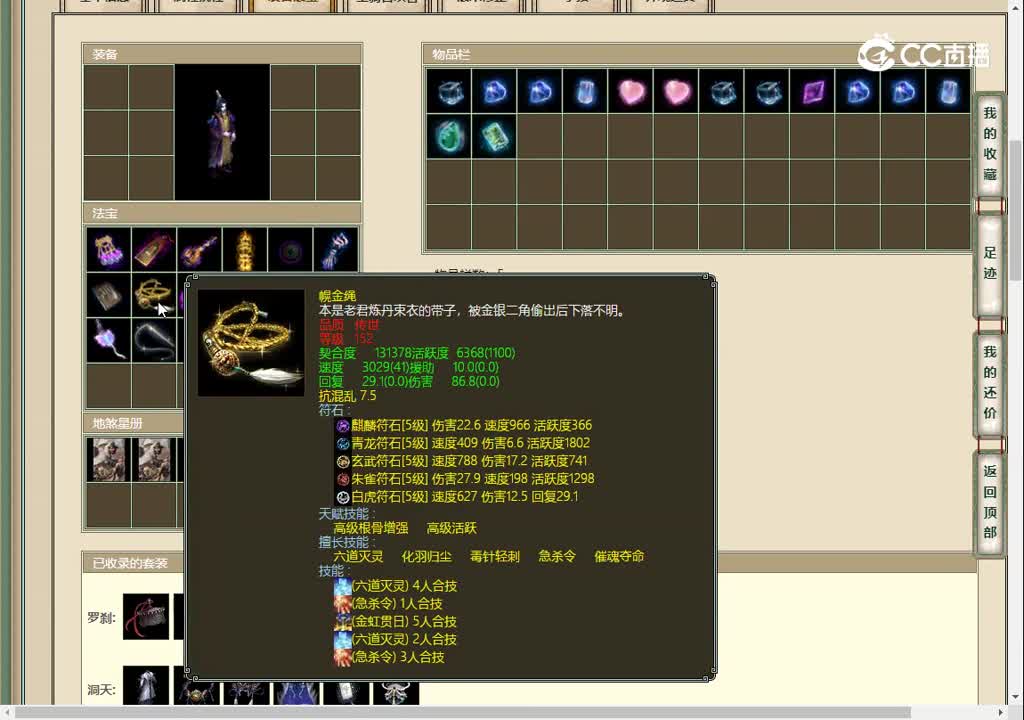This screenshot has width=1024, height=720.
Task: Click the white robe in the 洞天 suit row
Action: coord(146,685)
